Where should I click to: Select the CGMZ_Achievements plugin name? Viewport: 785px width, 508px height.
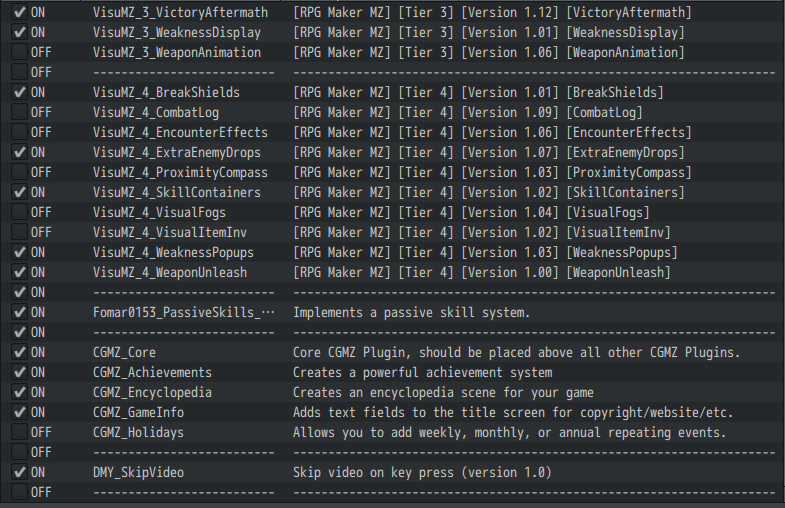coord(152,373)
